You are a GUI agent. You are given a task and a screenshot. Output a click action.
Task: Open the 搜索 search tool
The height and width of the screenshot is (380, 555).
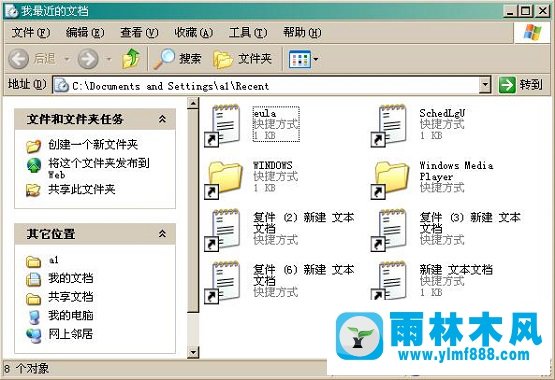pyautogui.click(x=178, y=58)
